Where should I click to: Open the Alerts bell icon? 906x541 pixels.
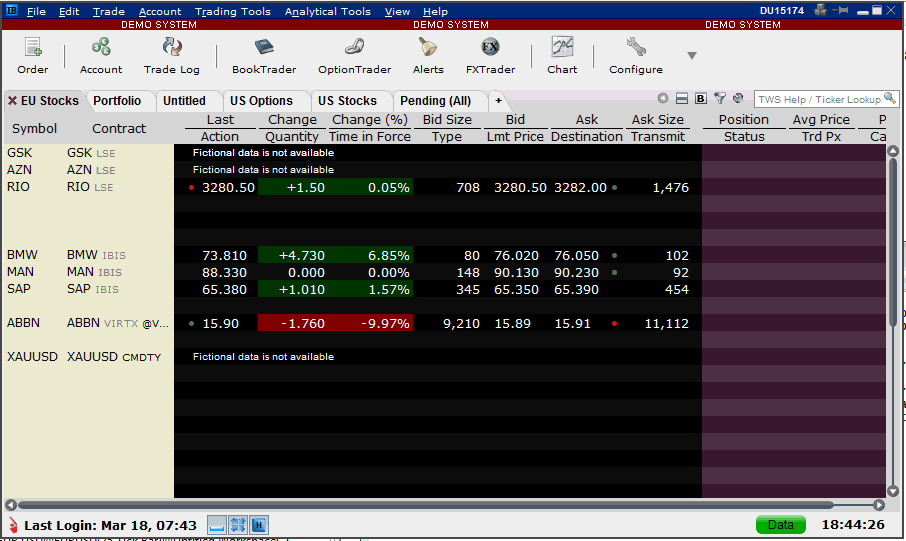point(428,56)
